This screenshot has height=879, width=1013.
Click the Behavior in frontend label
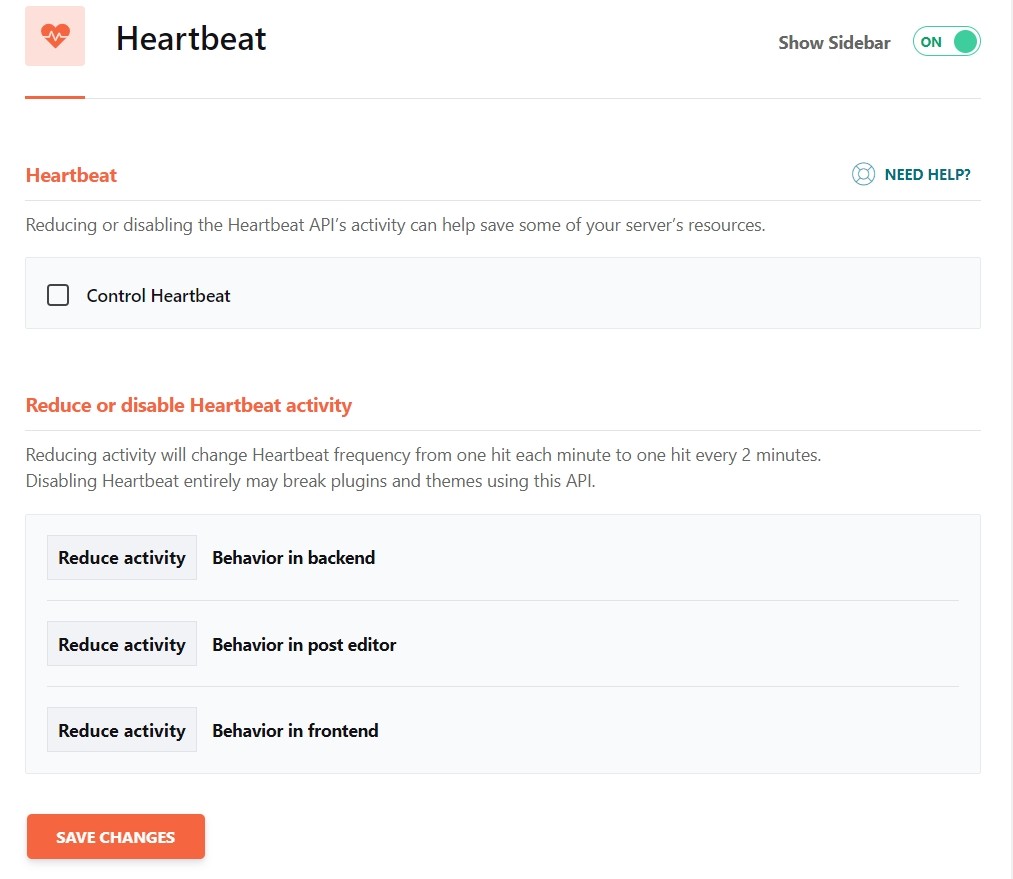(295, 731)
